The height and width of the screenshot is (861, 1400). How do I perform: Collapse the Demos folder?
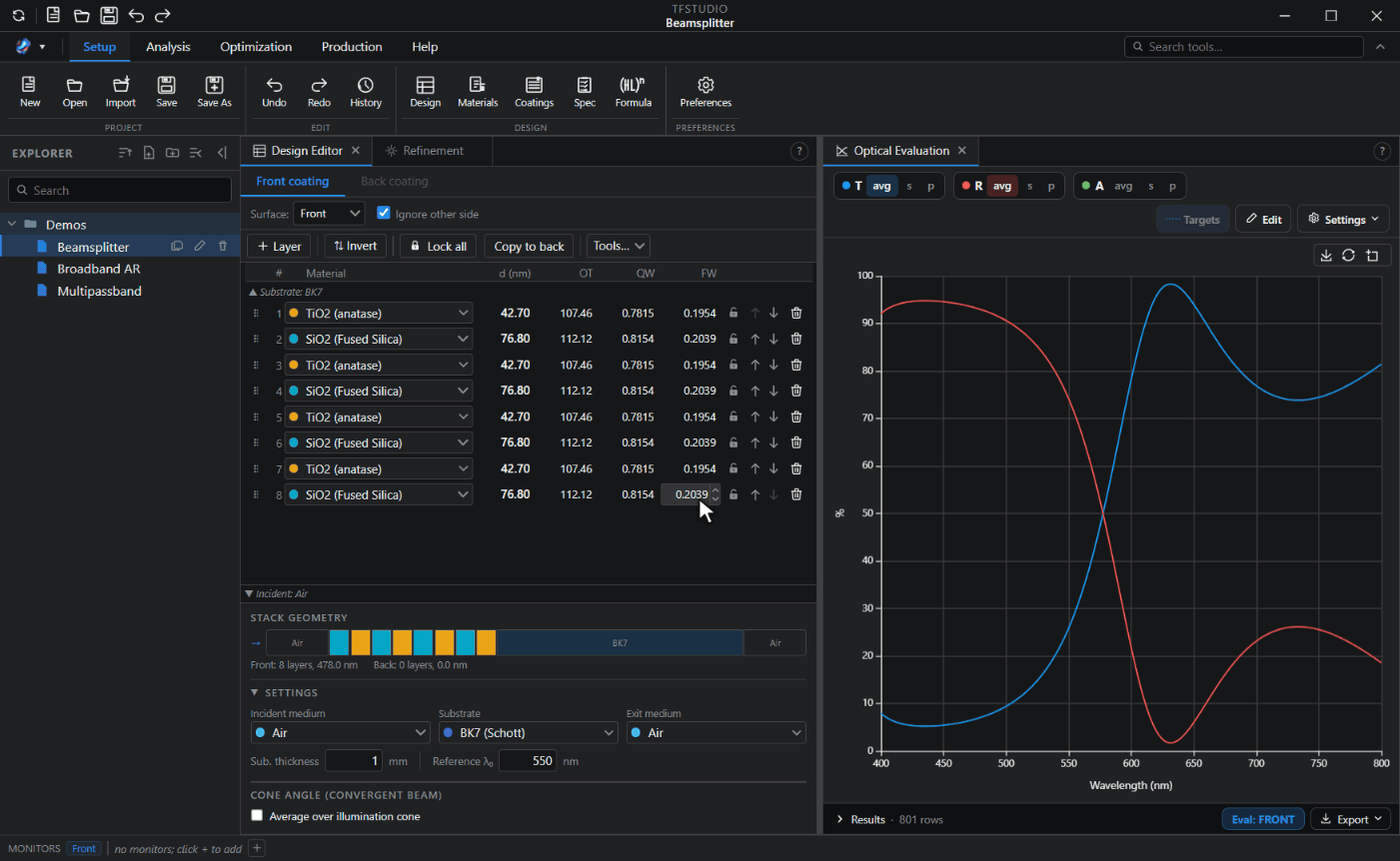coord(13,225)
